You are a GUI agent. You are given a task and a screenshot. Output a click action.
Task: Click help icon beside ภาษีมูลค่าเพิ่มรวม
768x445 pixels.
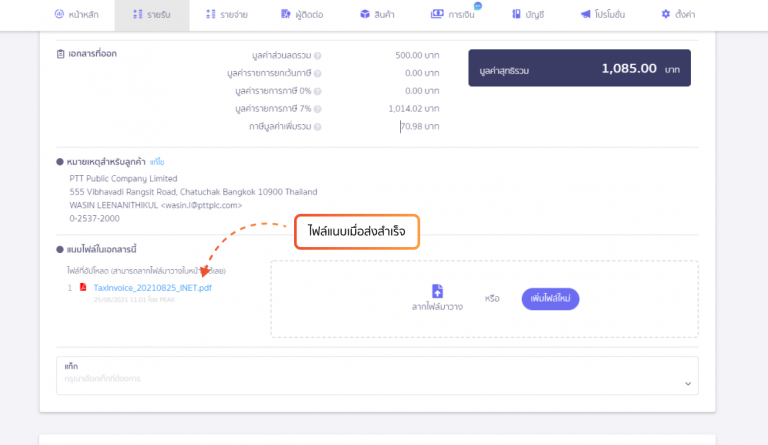[317, 127]
